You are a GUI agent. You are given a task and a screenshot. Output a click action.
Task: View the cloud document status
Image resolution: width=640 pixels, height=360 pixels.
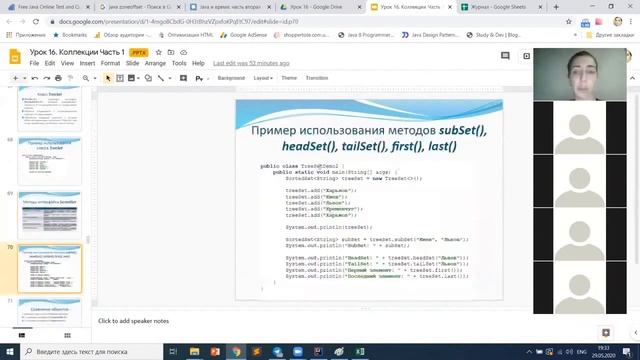(x=183, y=52)
